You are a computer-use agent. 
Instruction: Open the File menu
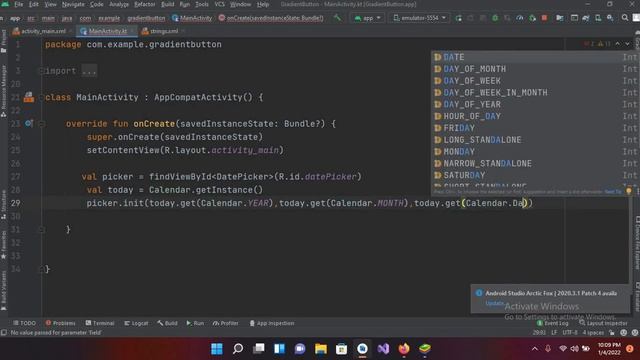coord(19,4)
